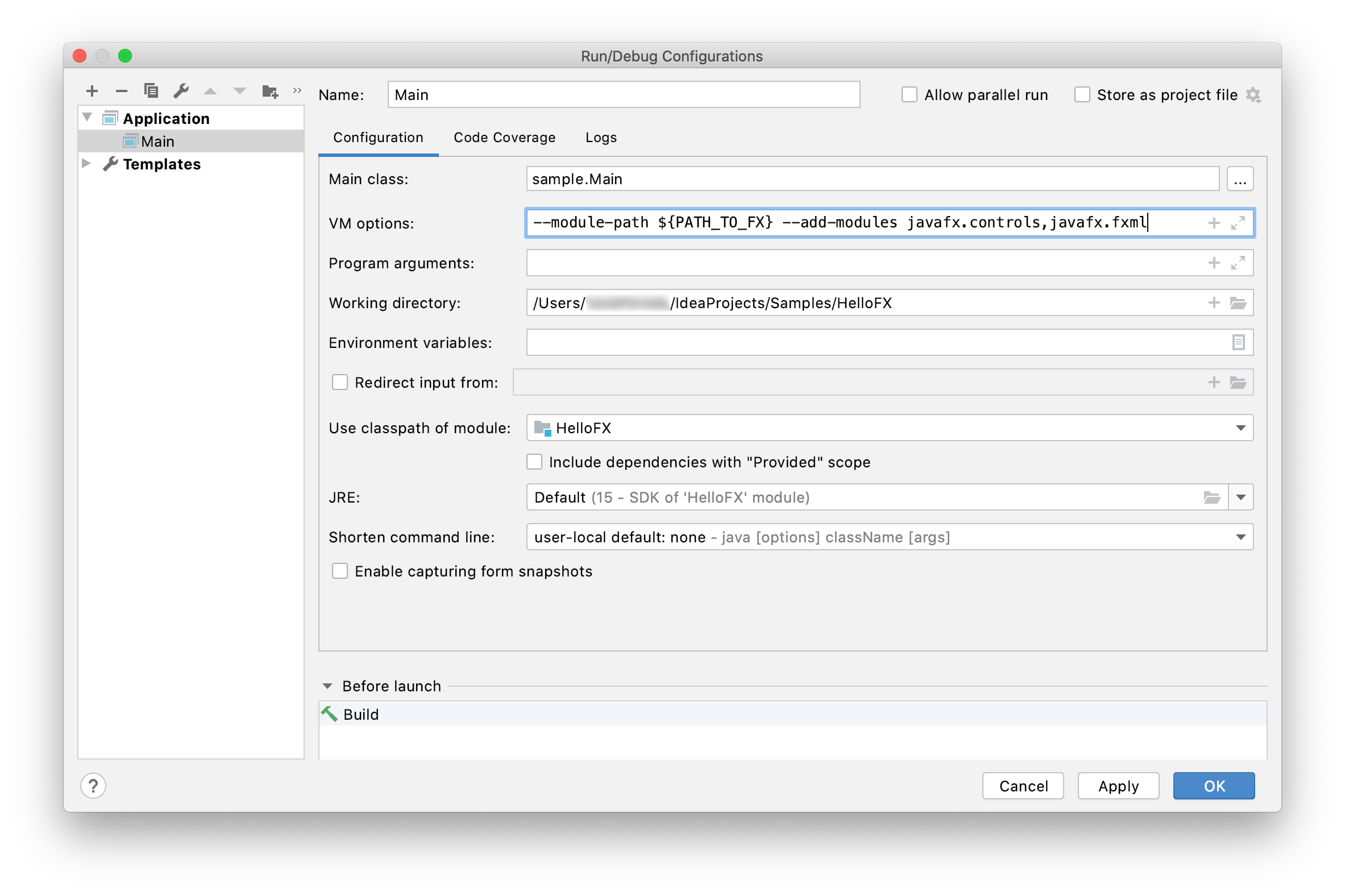Expand the VM options field editor
The height and width of the screenshot is (896, 1345).
click(x=1238, y=223)
